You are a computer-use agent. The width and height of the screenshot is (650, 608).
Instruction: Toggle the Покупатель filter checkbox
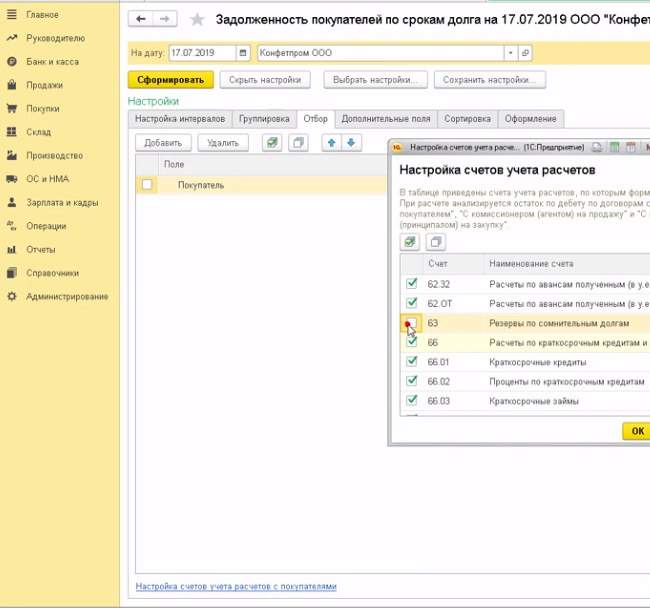148,185
